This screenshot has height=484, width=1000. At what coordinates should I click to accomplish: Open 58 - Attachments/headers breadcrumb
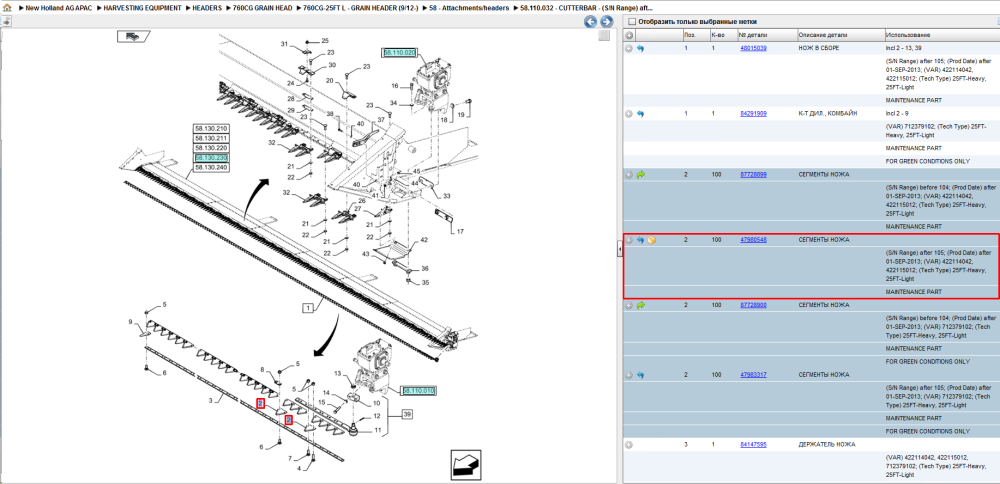click(469, 8)
